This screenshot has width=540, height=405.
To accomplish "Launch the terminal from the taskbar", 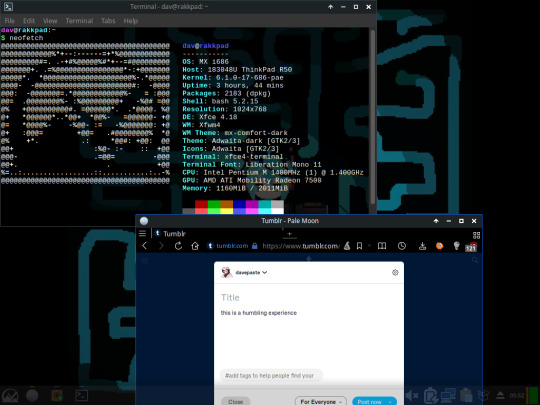I will pos(82,395).
